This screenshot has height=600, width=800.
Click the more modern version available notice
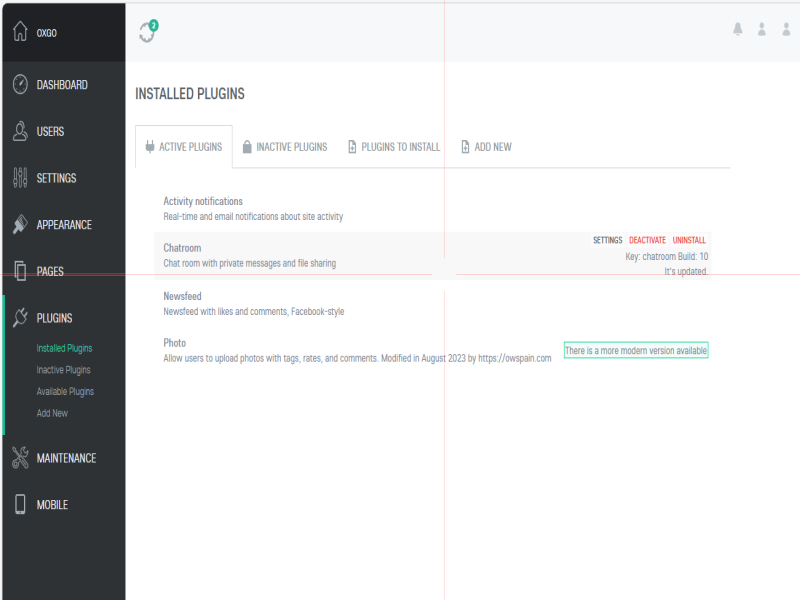pyautogui.click(x=636, y=351)
